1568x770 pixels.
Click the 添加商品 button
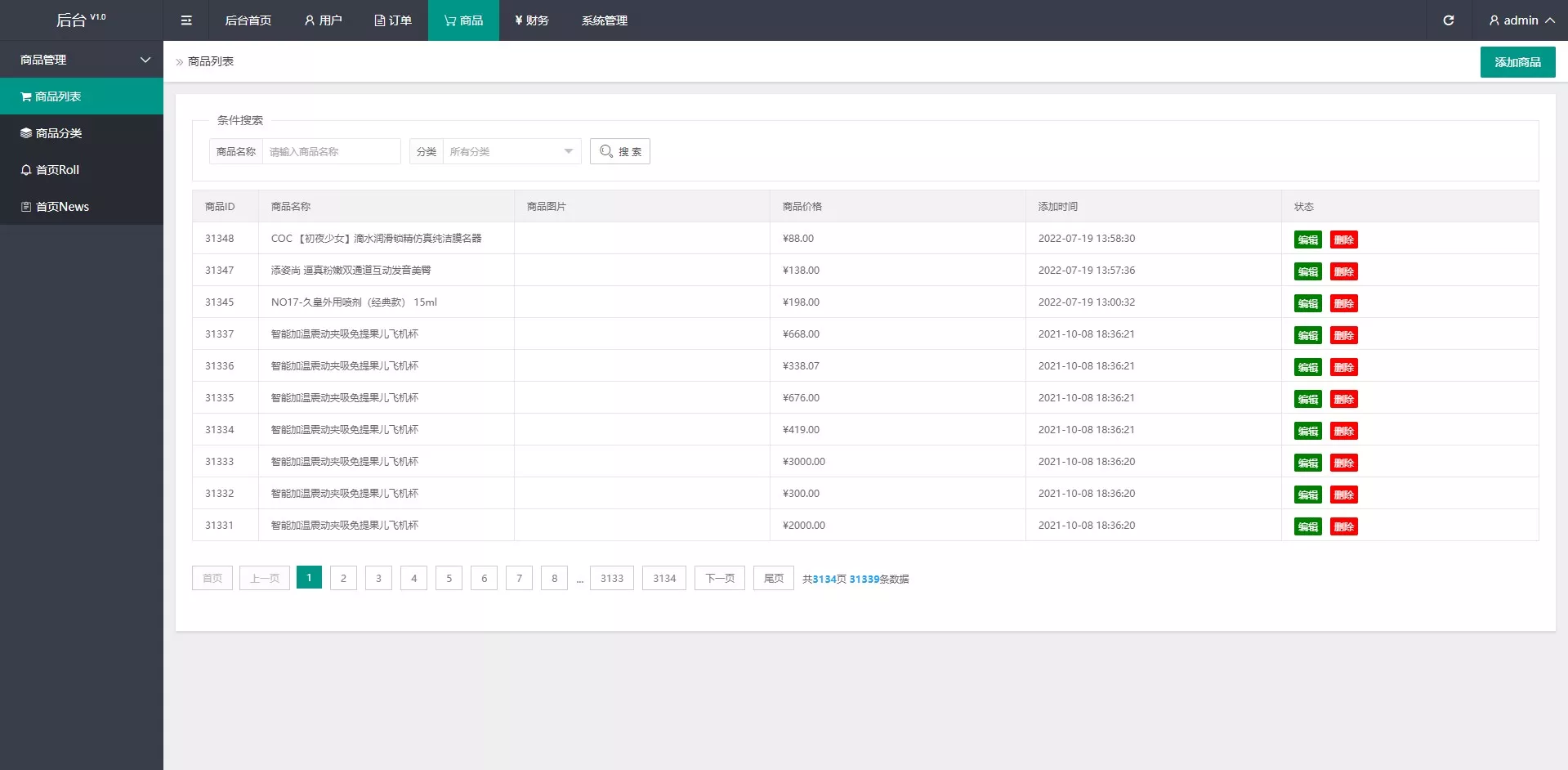coord(1517,62)
